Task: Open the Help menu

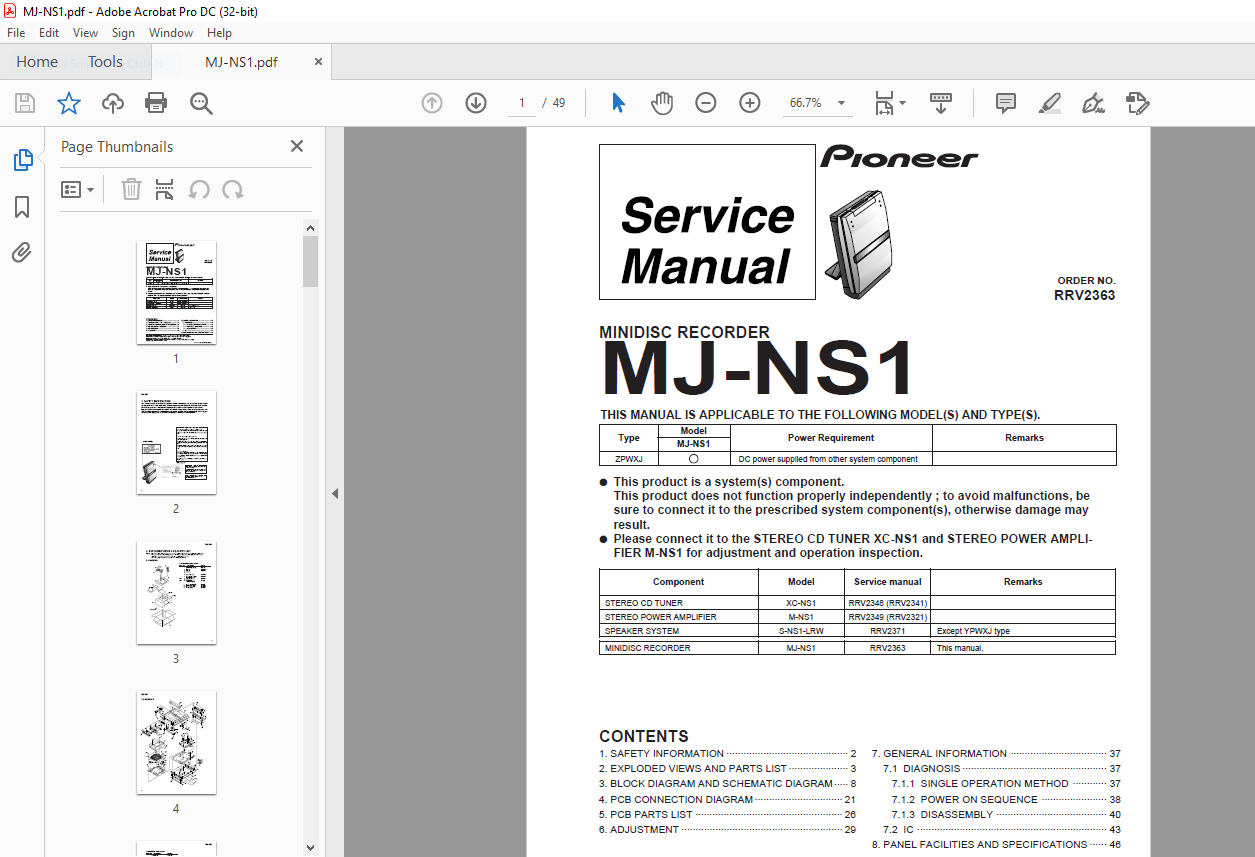Action: coord(219,33)
